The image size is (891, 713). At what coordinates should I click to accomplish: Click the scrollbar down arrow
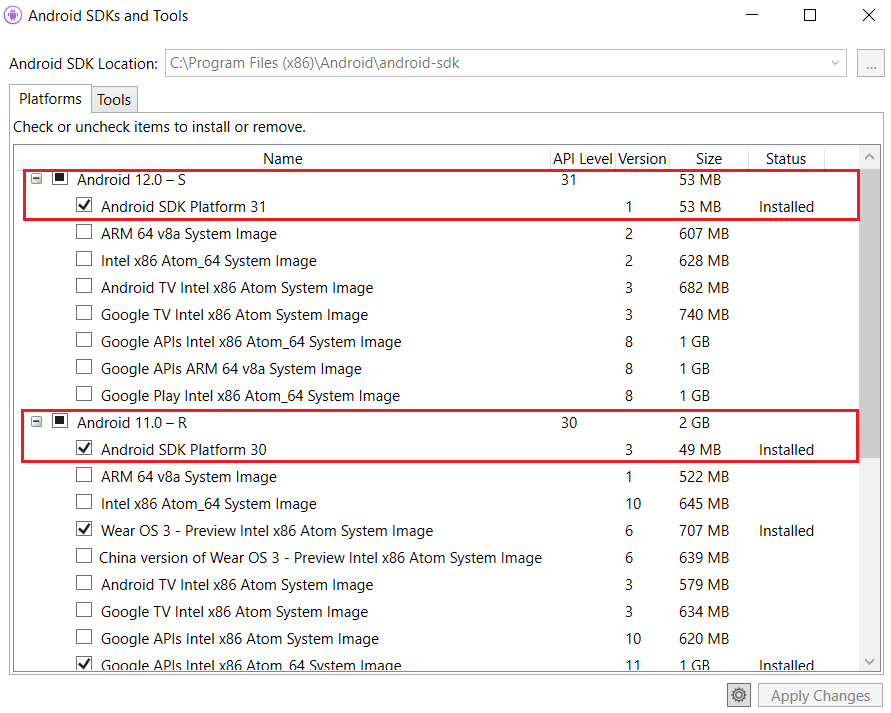point(870,660)
